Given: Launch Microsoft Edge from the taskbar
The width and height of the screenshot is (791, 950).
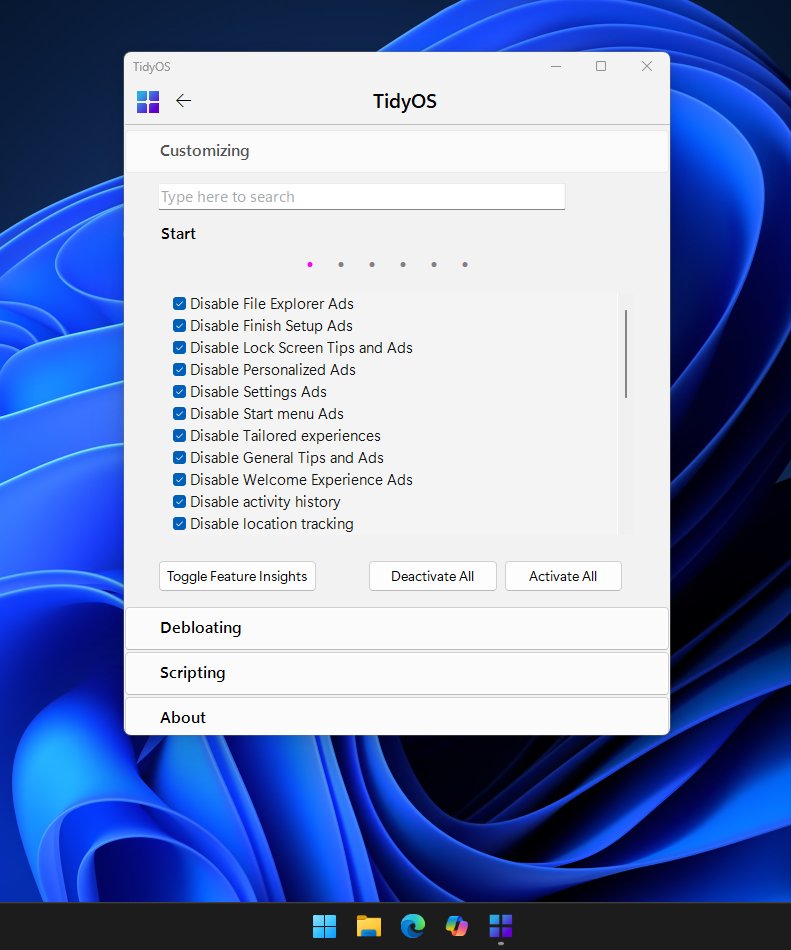Looking at the screenshot, I should (413, 926).
